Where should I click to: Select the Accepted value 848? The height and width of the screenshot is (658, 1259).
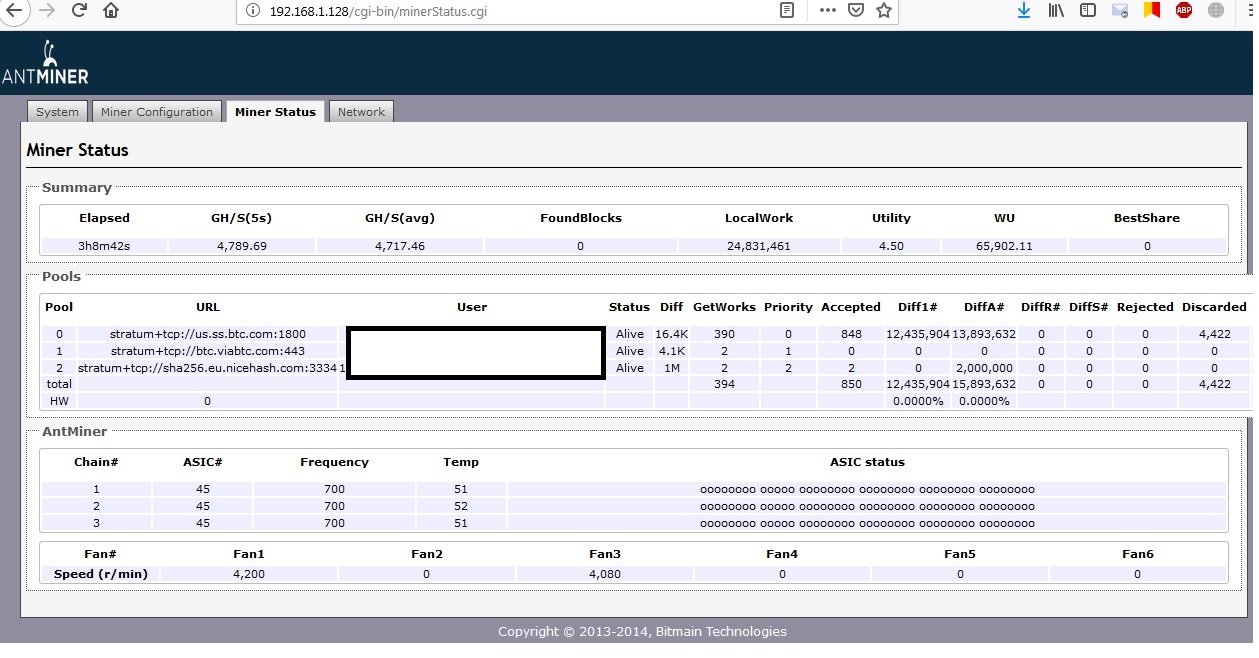[851, 334]
